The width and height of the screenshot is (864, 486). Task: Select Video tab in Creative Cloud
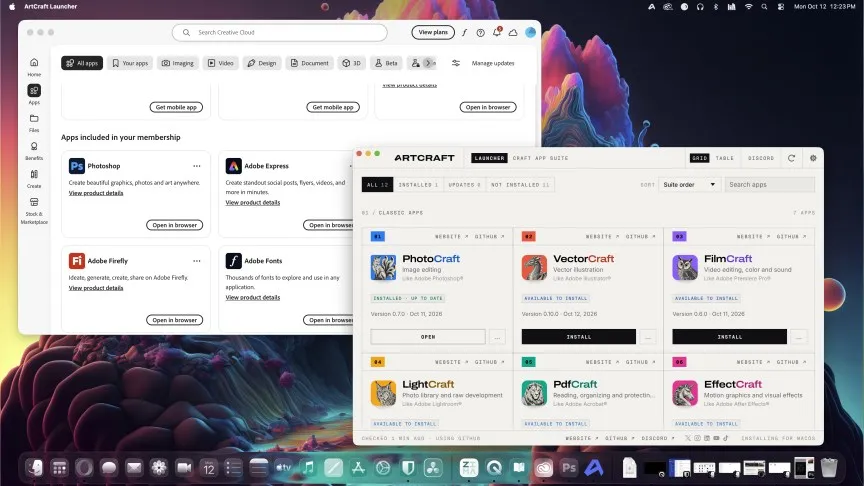[x=220, y=63]
